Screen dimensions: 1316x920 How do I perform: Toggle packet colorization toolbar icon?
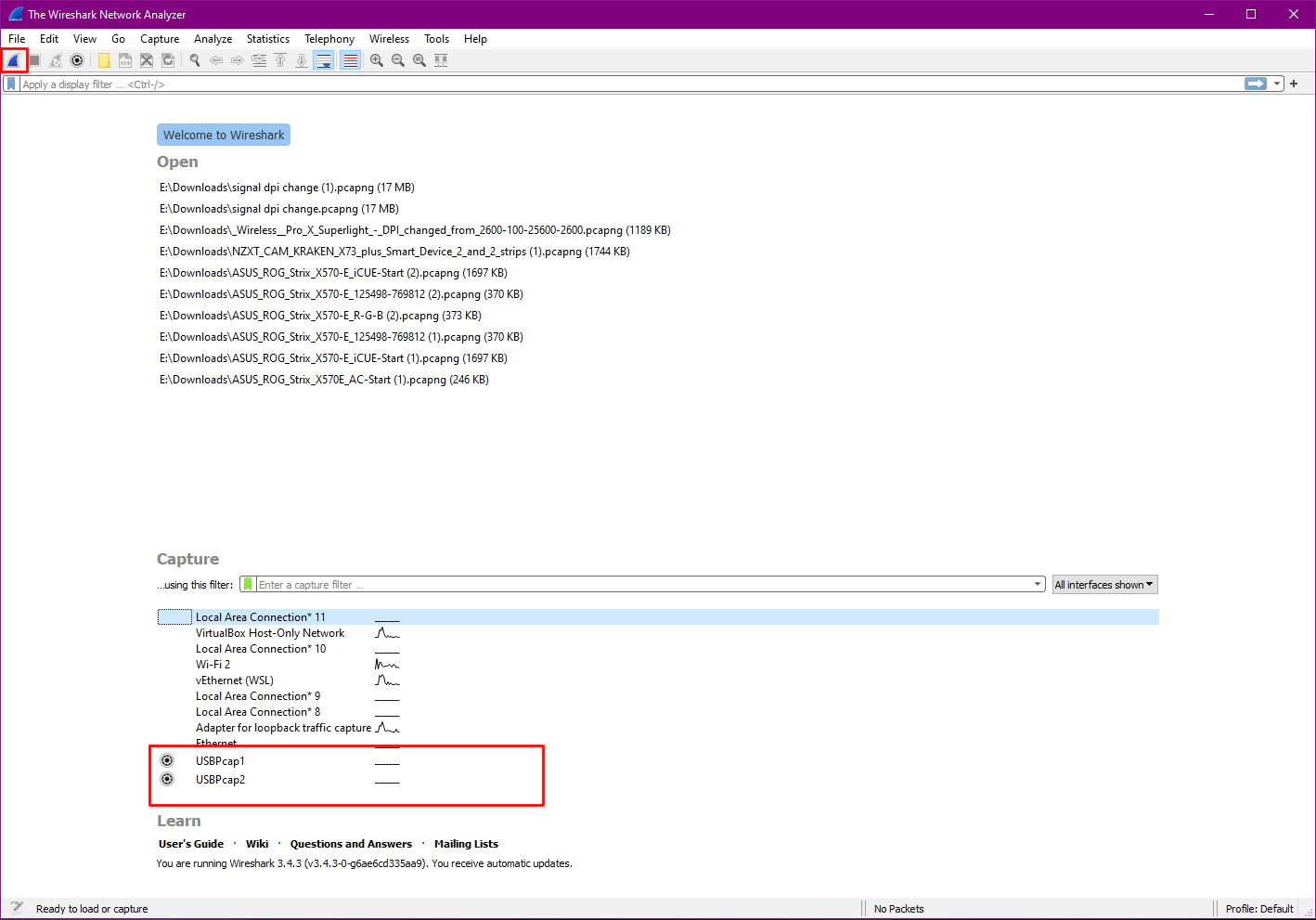pyautogui.click(x=350, y=60)
